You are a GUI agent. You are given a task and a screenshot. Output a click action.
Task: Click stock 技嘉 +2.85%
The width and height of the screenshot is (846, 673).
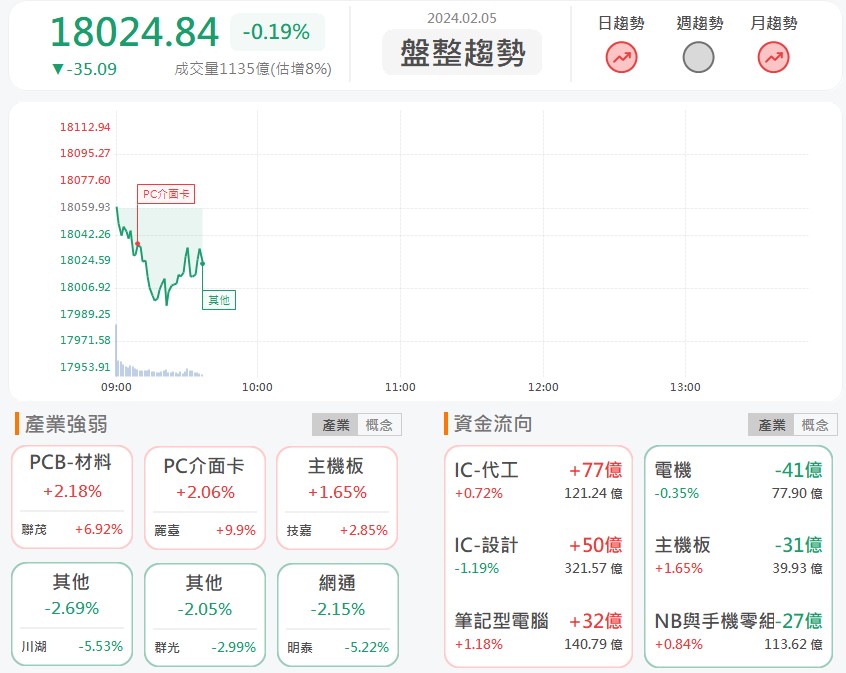(337, 531)
